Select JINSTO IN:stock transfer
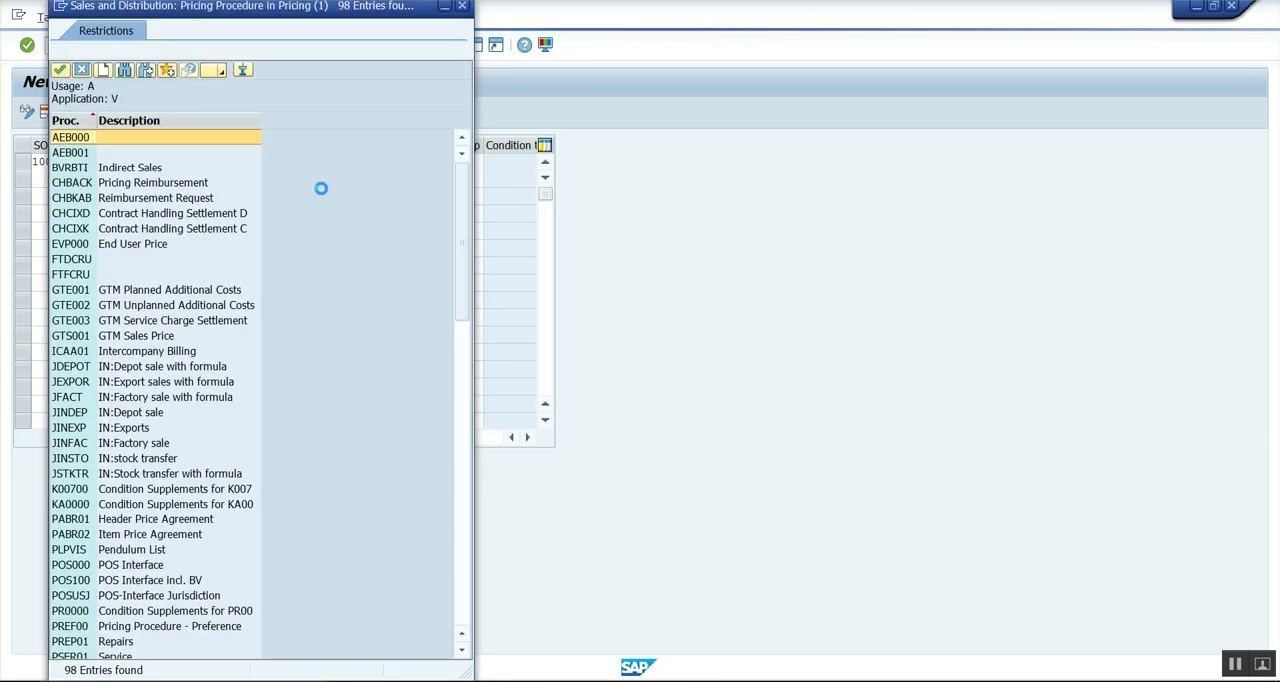This screenshot has width=1280, height=682. (156, 459)
